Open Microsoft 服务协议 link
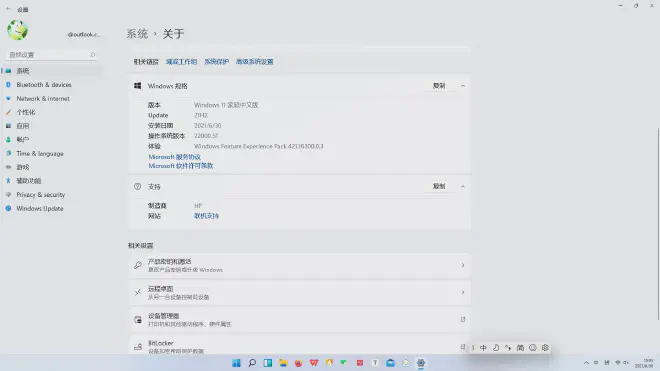Screen dimensions: 660x371 click(x=174, y=157)
